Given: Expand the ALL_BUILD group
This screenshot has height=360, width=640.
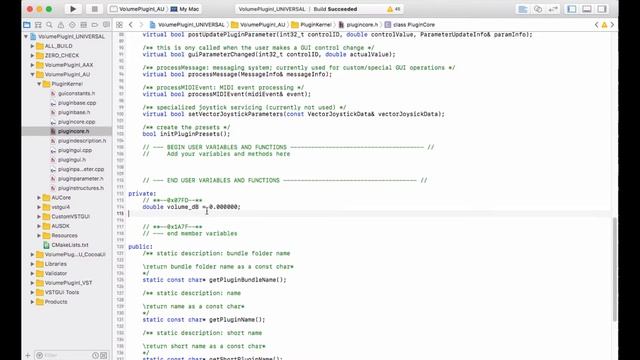Looking at the screenshot, I should [33, 46].
